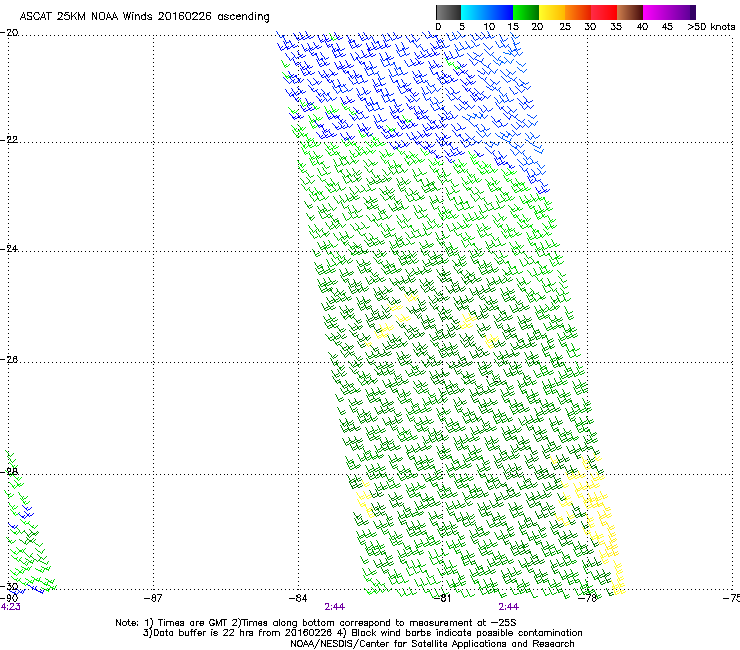Click the -78 longitude axis label

click(588, 598)
